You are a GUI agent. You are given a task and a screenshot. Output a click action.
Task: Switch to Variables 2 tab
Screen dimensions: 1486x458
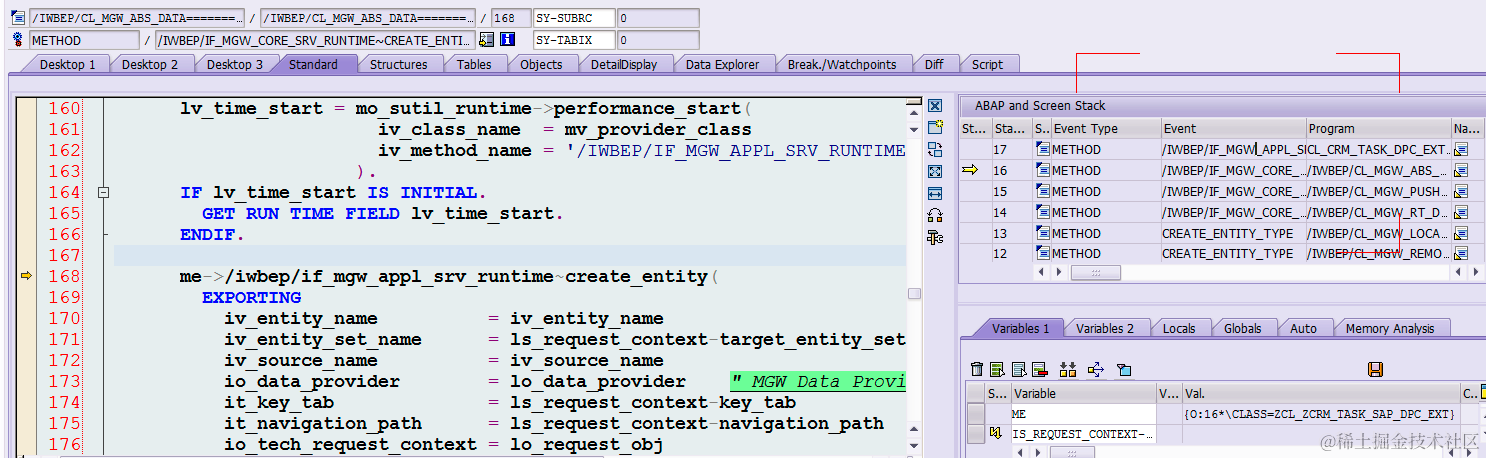pyautogui.click(x=1105, y=328)
